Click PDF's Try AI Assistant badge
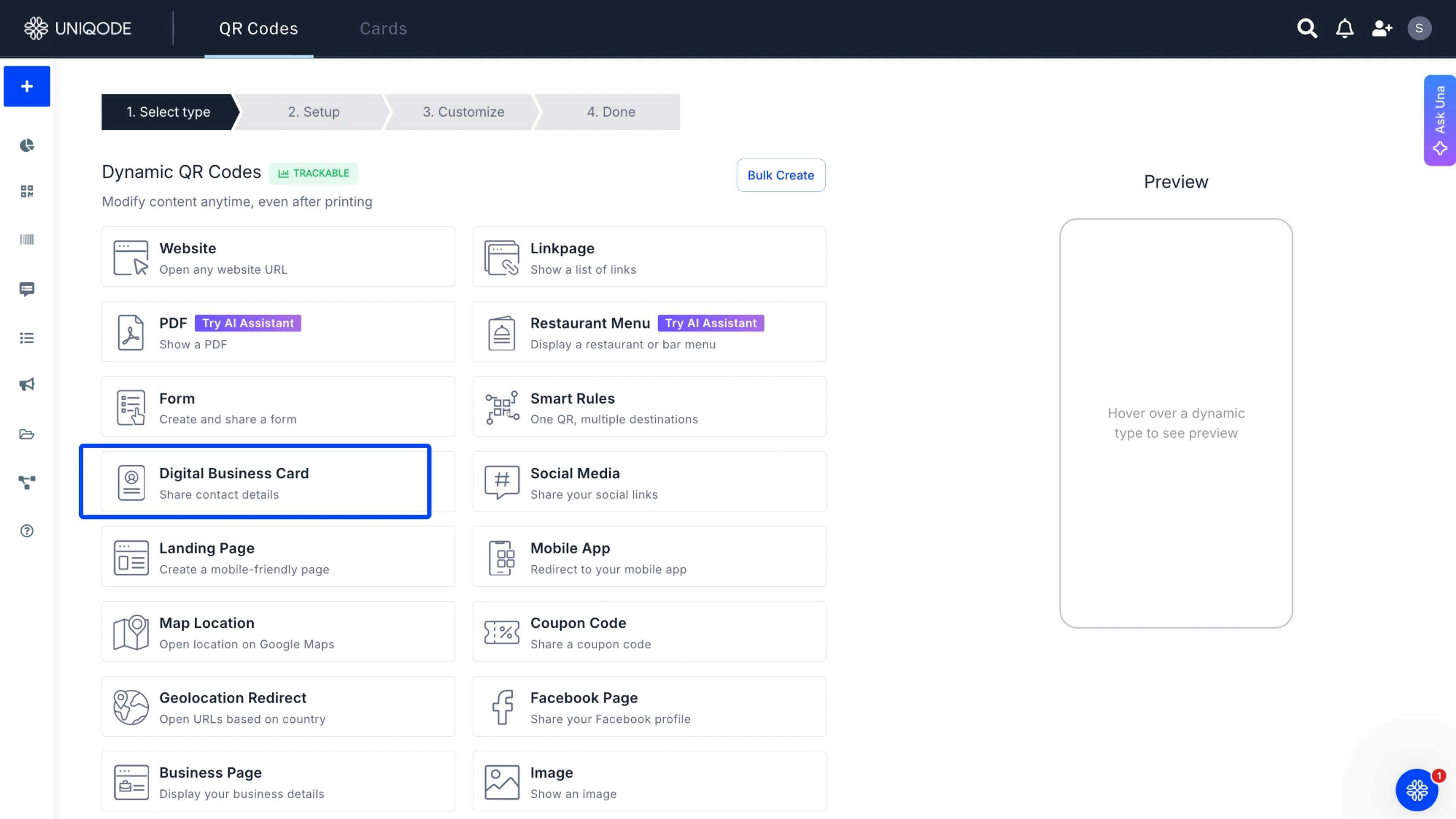This screenshot has width=1456, height=819. click(248, 323)
